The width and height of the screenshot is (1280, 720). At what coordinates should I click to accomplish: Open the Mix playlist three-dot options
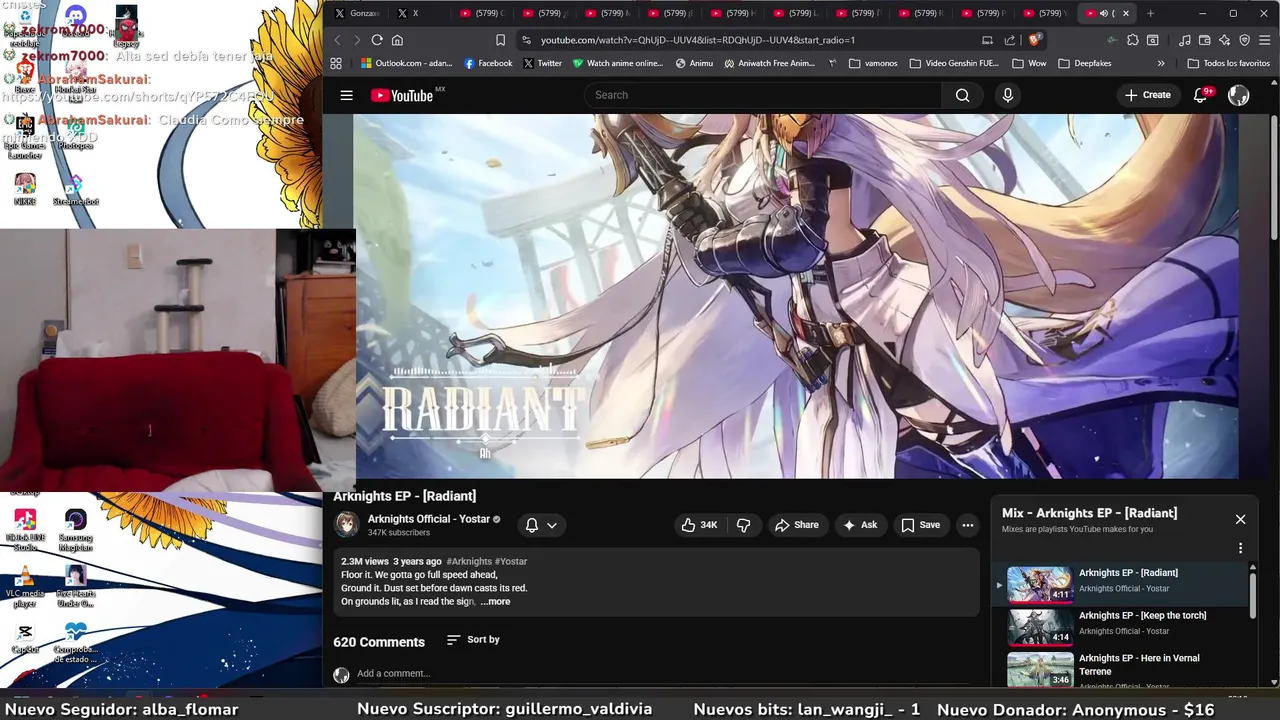(x=1240, y=548)
